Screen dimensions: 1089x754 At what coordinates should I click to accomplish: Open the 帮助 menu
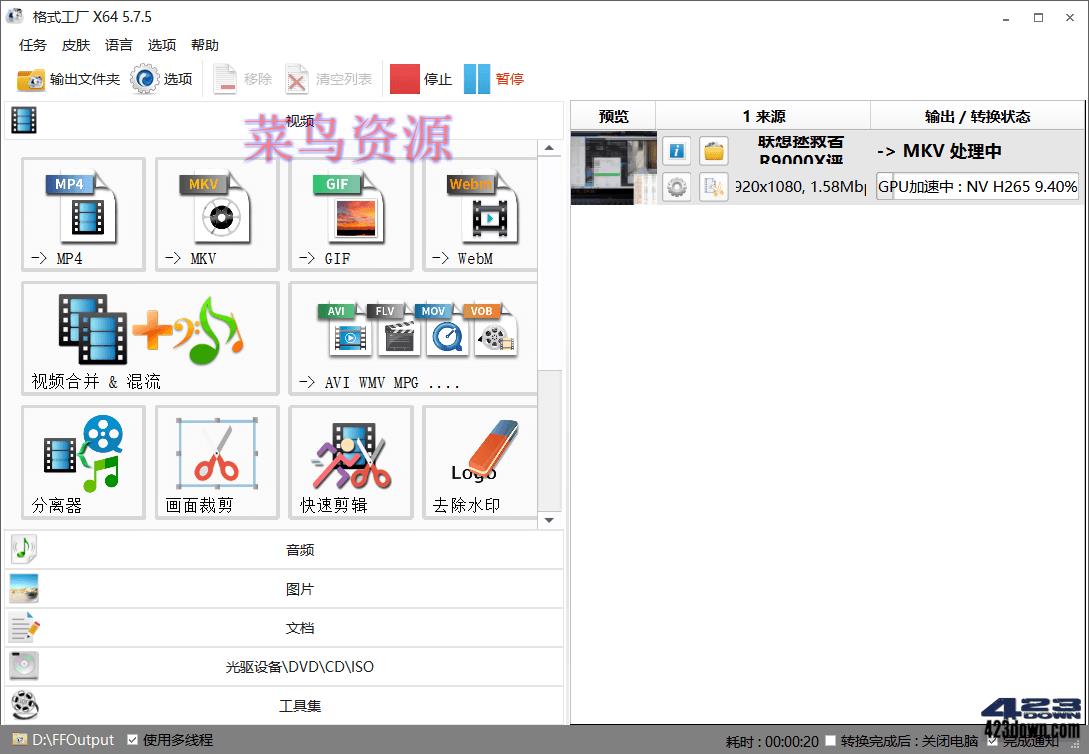pos(204,44)
